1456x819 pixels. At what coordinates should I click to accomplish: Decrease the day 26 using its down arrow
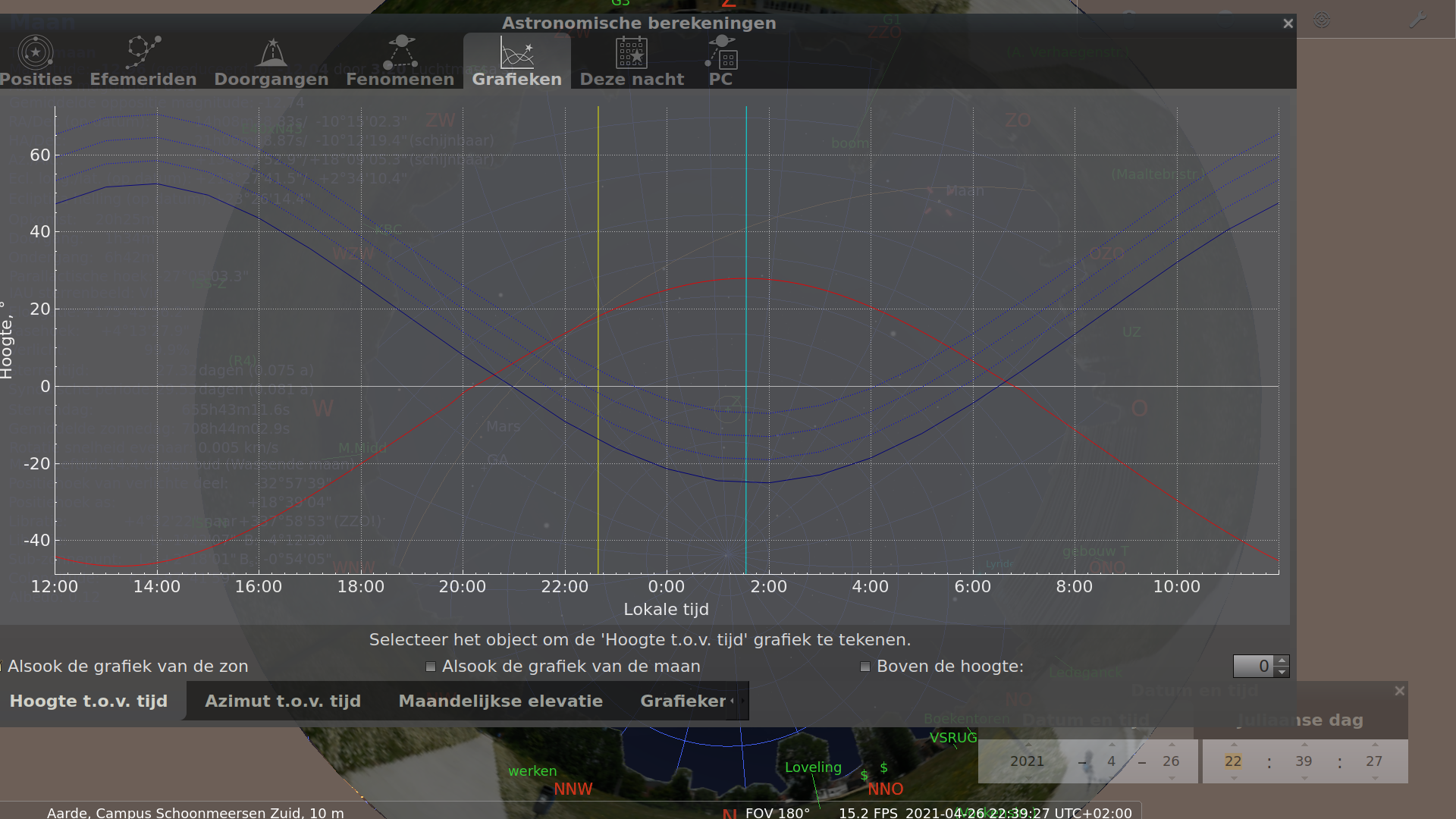(1172, 779)
